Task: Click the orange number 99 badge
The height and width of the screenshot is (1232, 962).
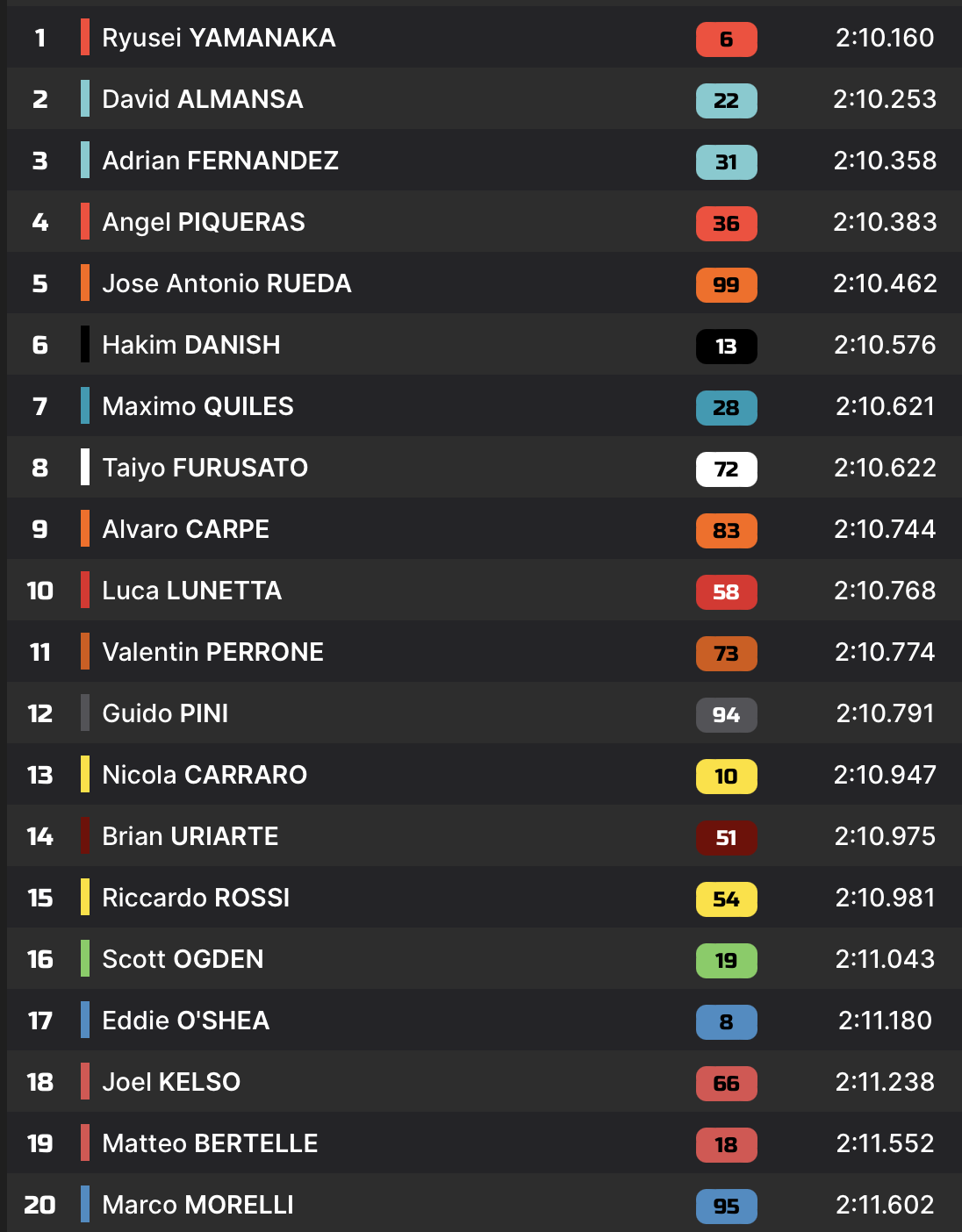Action: [726, 284]
